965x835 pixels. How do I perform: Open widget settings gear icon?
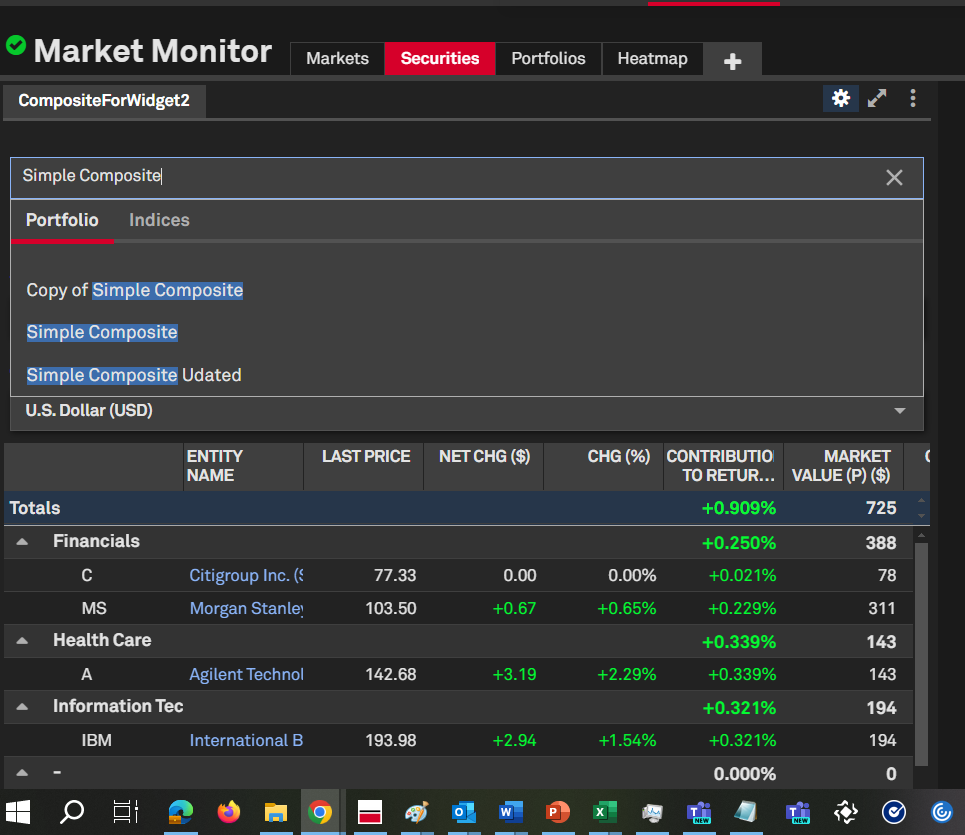[x=841, y=98]
